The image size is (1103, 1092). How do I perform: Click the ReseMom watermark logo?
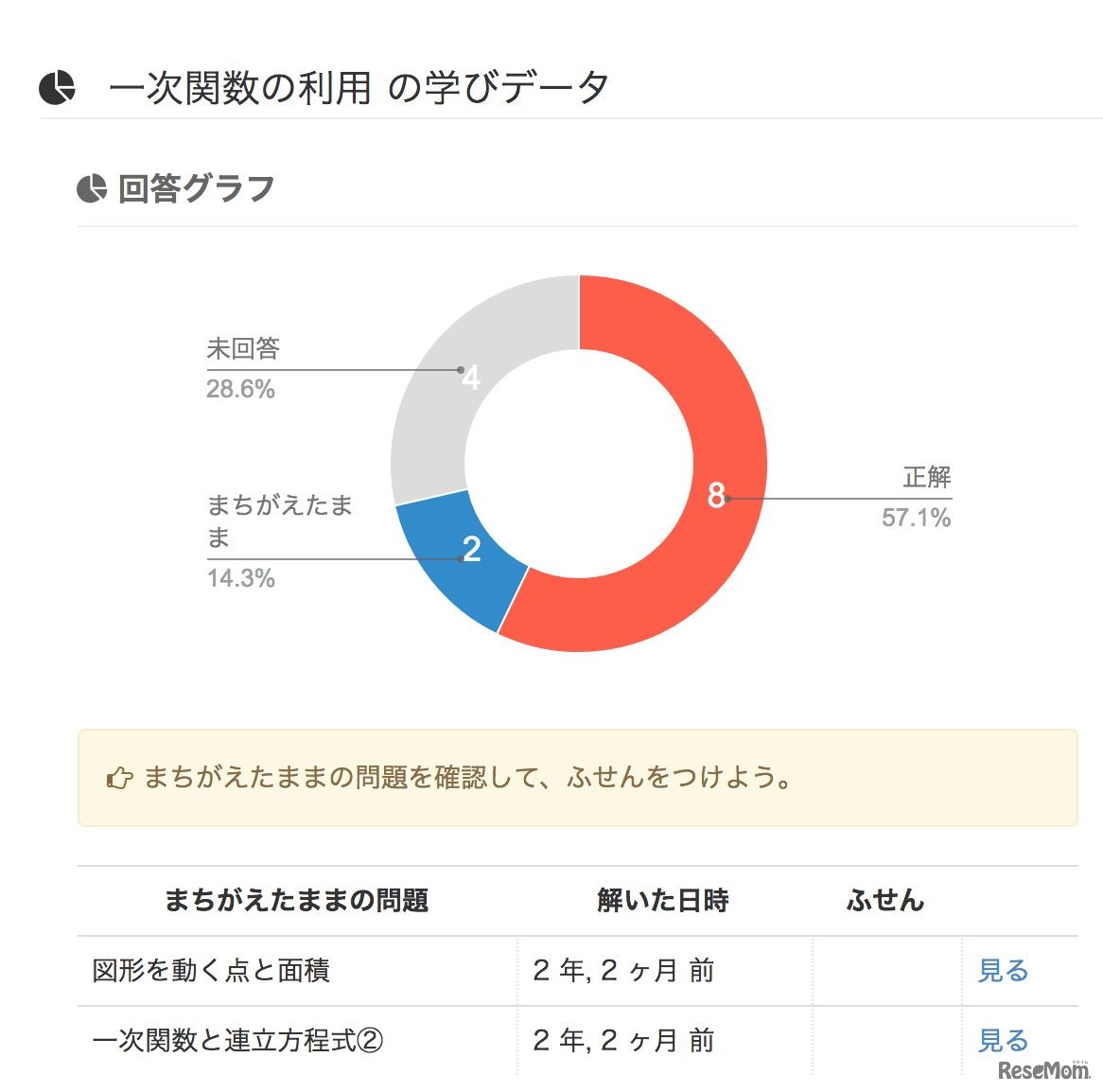pos(1043,1070)
